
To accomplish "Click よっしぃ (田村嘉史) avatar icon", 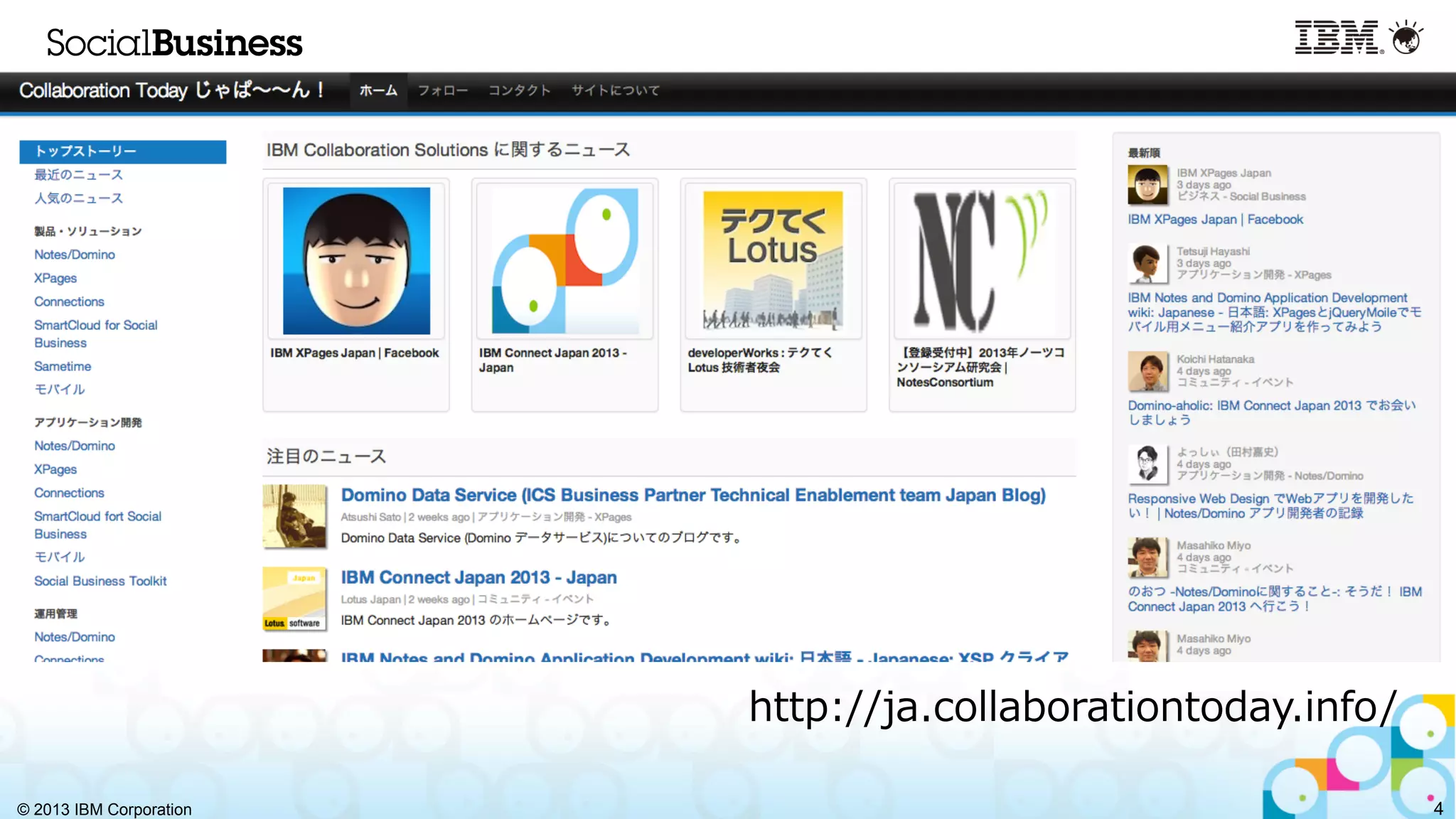I will (x=1147, y=464).
